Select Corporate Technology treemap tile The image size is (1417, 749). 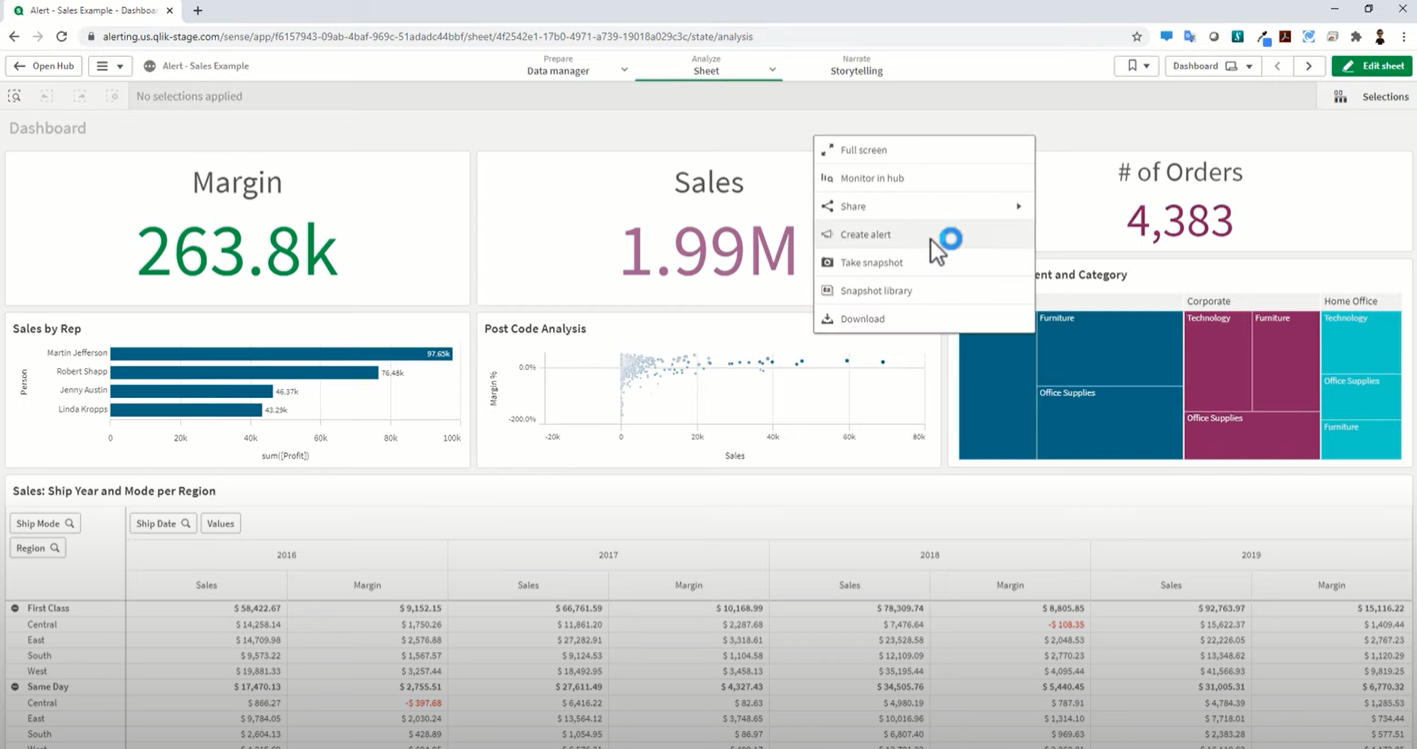[x=1217, y=360]
